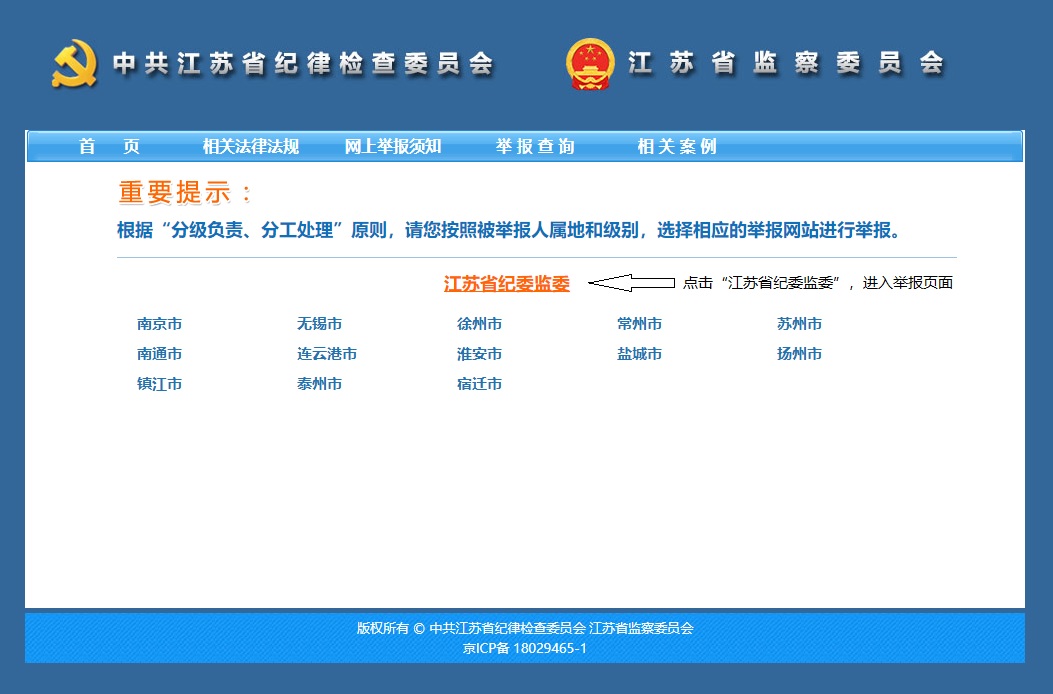Click the 淮安市 link
The image size is (1053, 694).
[x=479, y=354]
